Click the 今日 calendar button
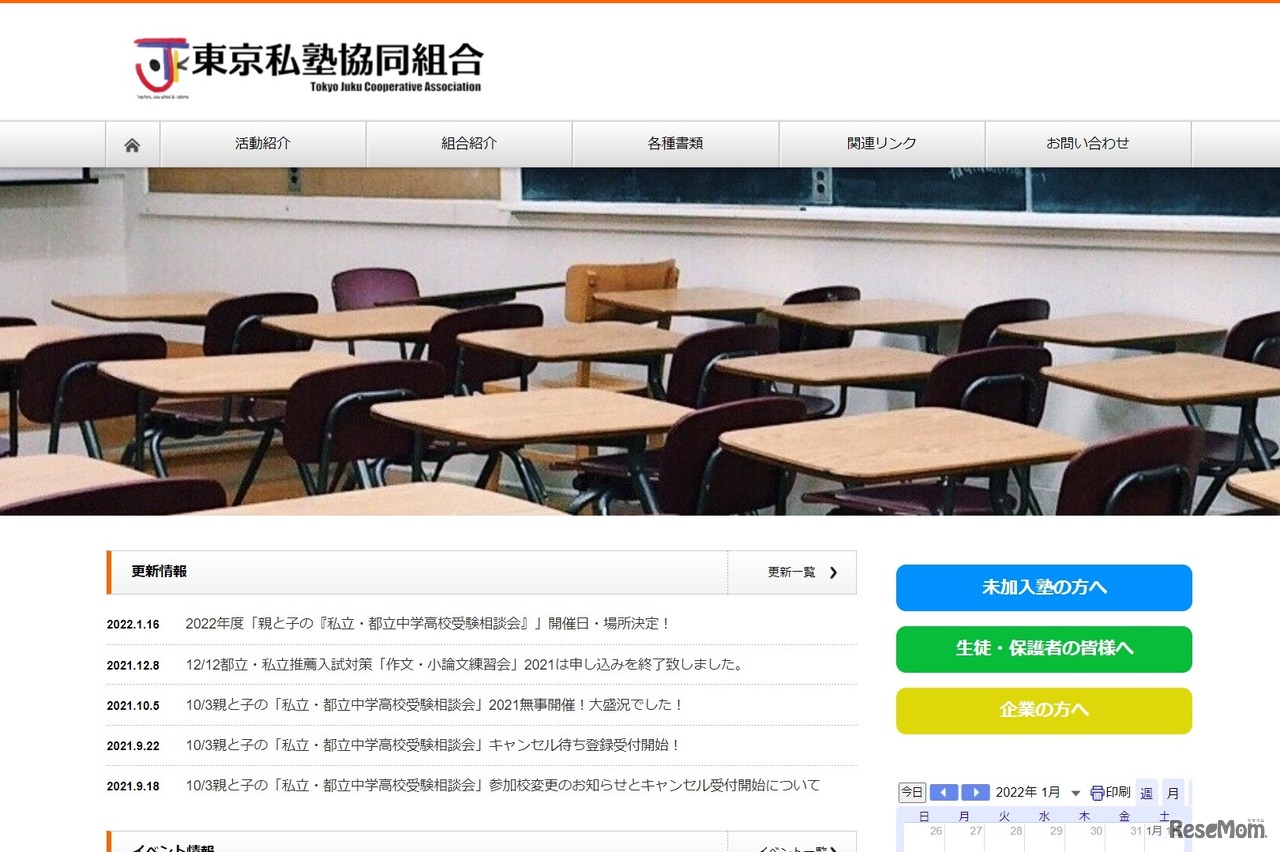Viewport: 1280px width, 852px height. click(912, 793)
